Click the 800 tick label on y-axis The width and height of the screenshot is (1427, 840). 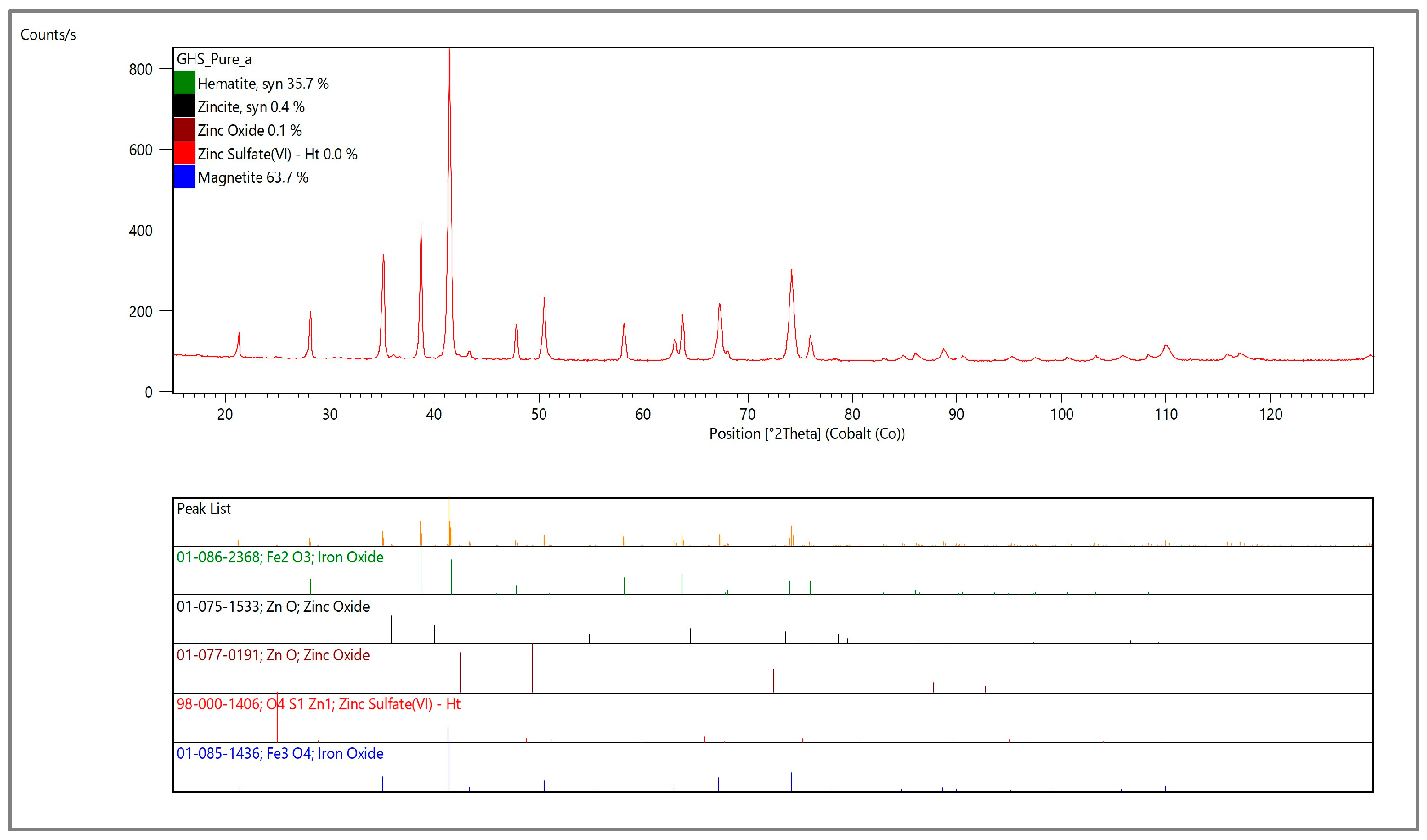coord(141,70)
